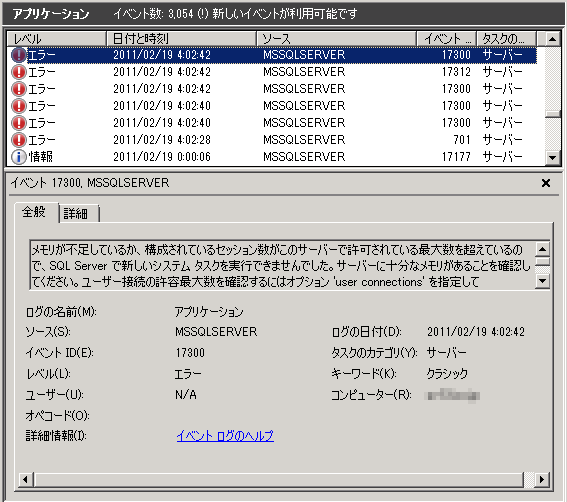The height and width of the screenshot is (502, 567).
Task: Click the horizontal scrollbar left arrow
Action: tap(25, 480)
